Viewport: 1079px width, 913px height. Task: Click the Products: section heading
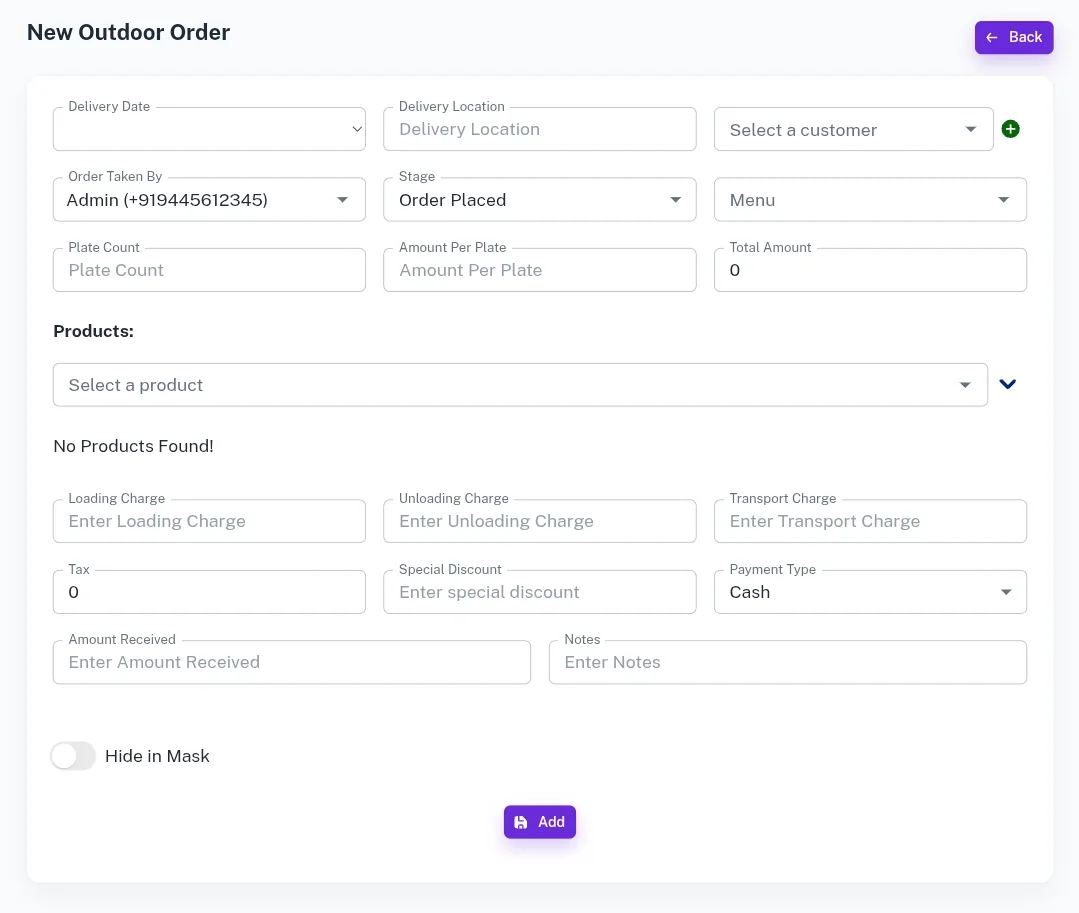94,331
